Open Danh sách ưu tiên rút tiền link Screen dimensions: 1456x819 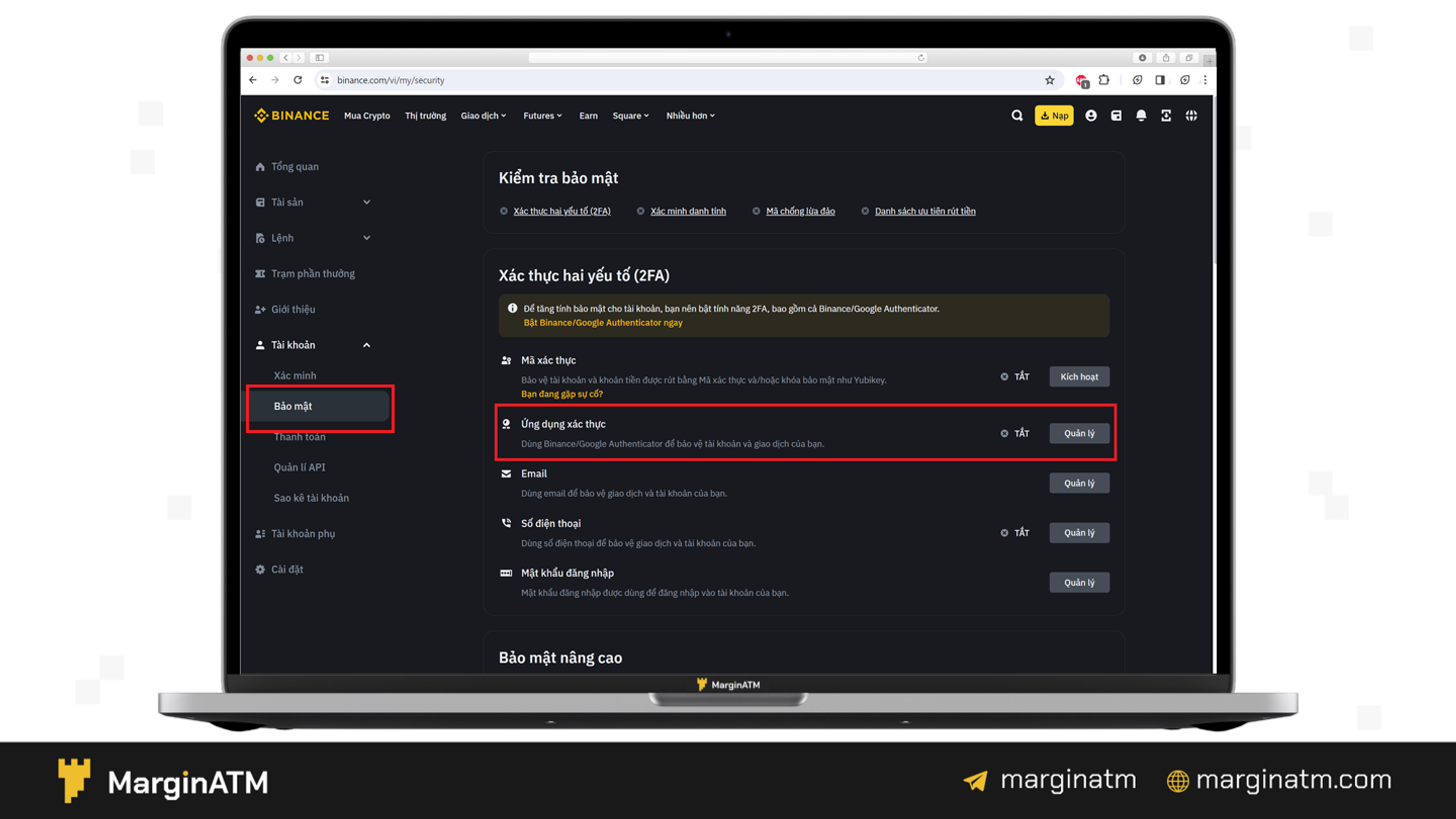925,211
